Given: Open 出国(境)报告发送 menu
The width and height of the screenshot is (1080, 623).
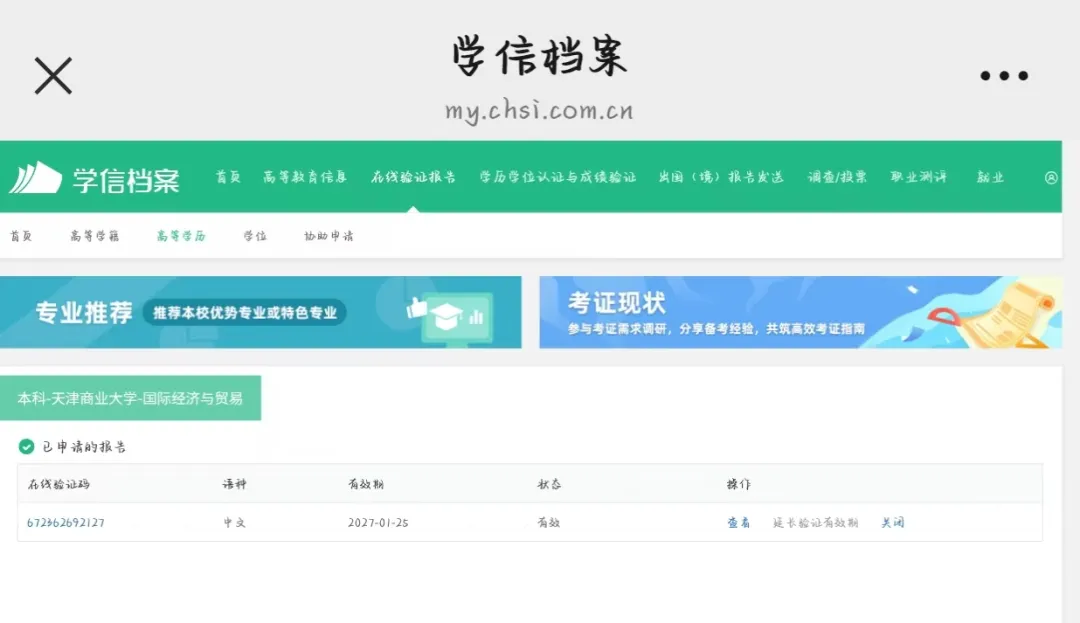Looking at the screenshot, I should pos(721,177).
